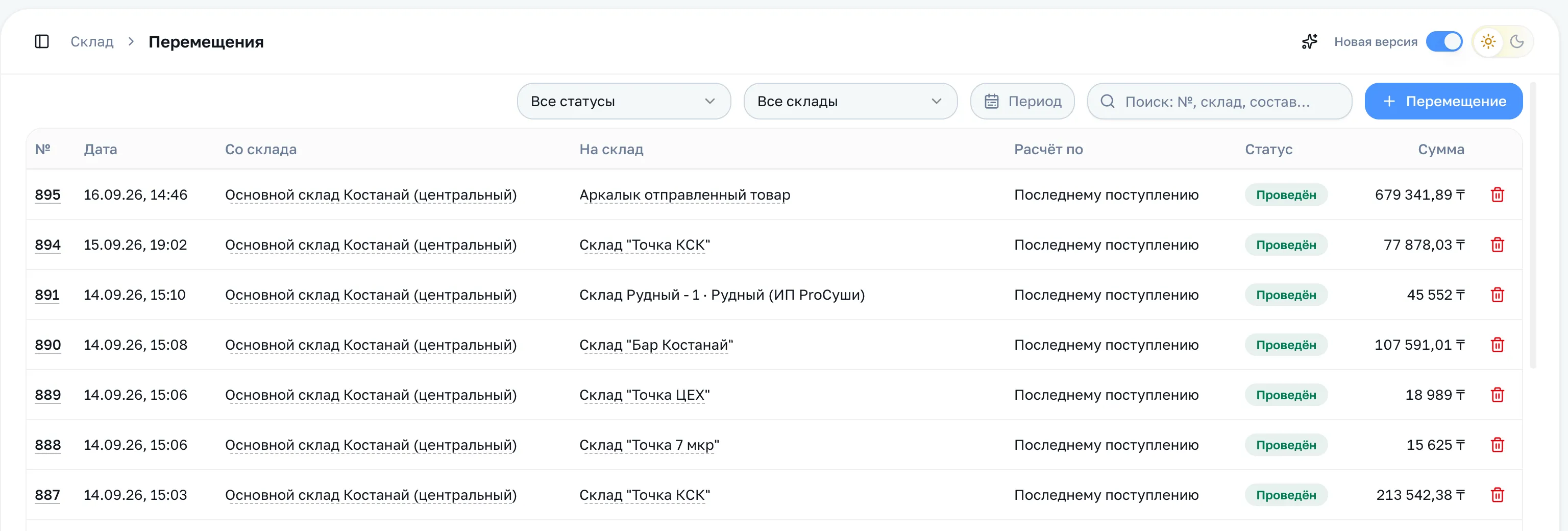The height and width of the screenshot is (531, 1568).
Task: Open the Период date picker
Action: click(1022, 101)
